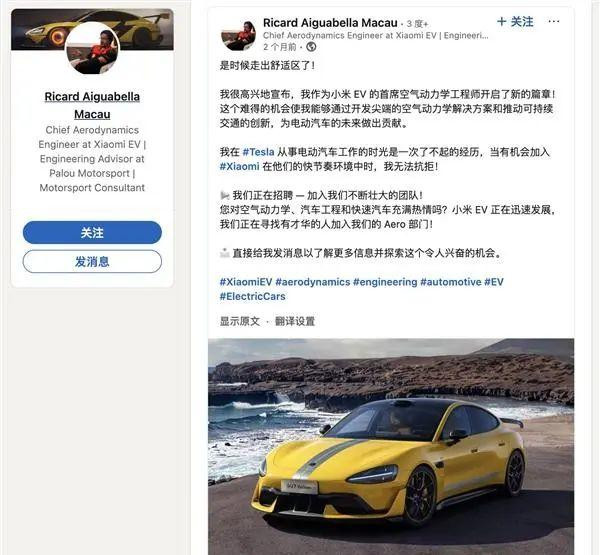Click author name Ricard Aiguabella Macau in post header
The width and height of the screenshot is (600, 555).
[x=330, y=23]
